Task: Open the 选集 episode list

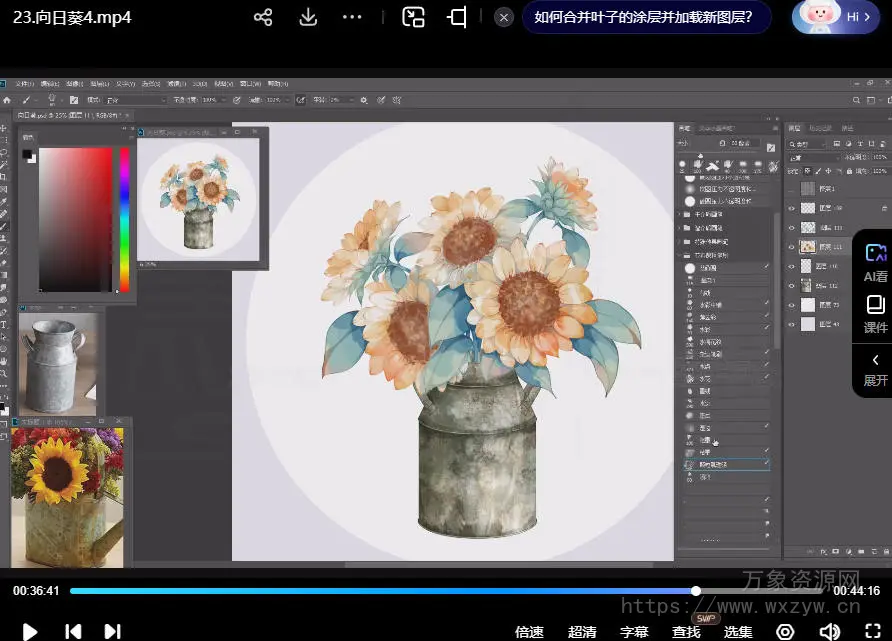Action: point(738,632)
